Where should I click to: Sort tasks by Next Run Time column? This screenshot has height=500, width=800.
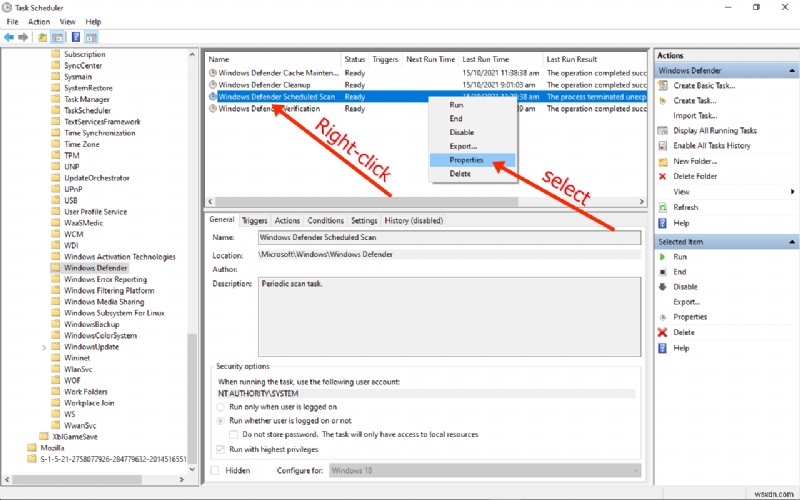coord(430,59)
